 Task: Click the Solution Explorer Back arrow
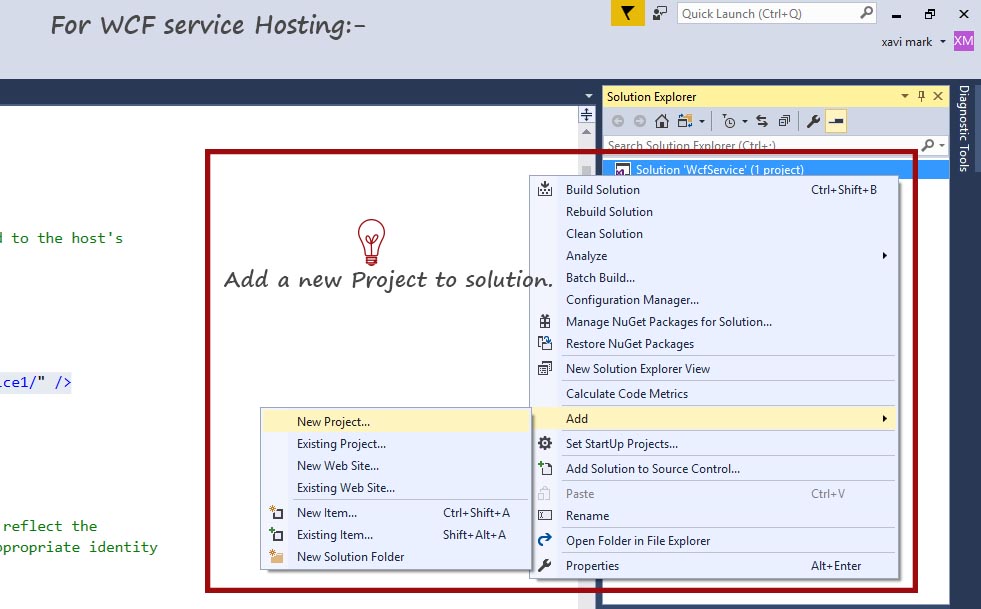point(618,121)
